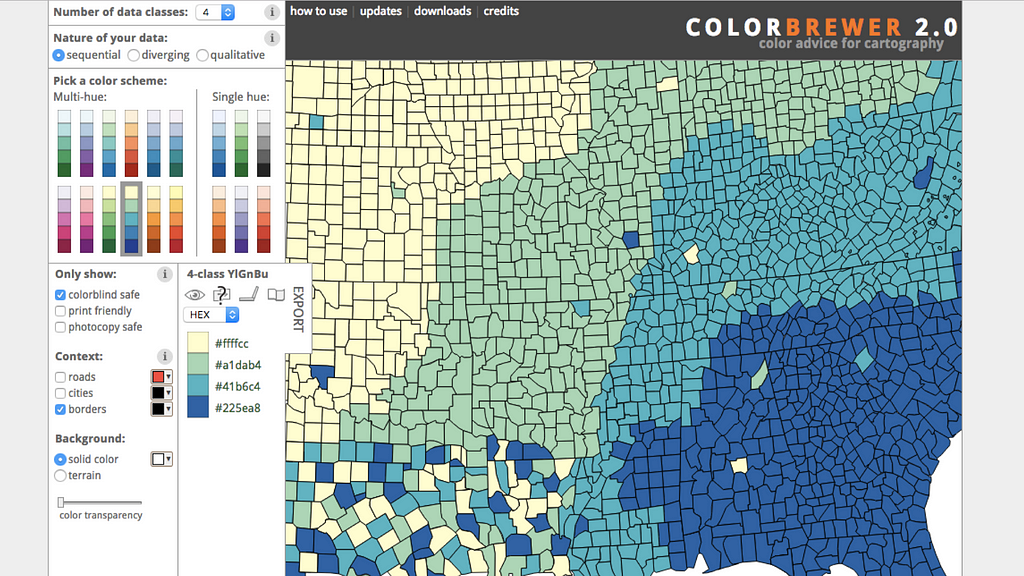1024x576 pixels.
Task: Click the open-book print-friendly indicator icon
Action: coord(276,295)
